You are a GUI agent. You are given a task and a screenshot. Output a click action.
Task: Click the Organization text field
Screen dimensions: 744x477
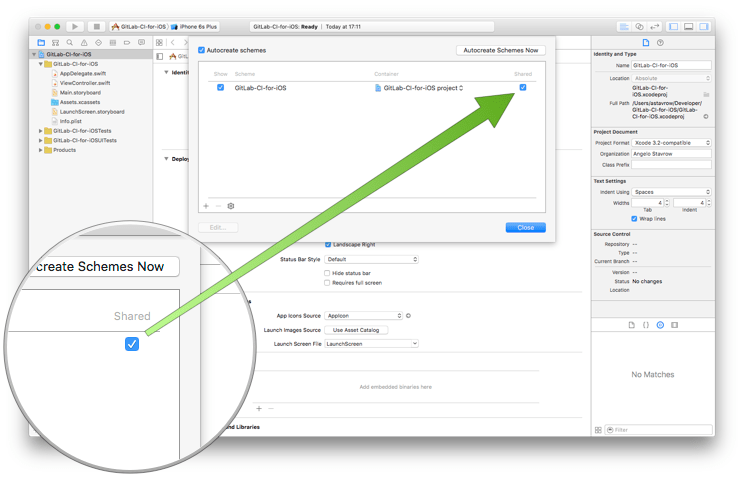(671, 154)
